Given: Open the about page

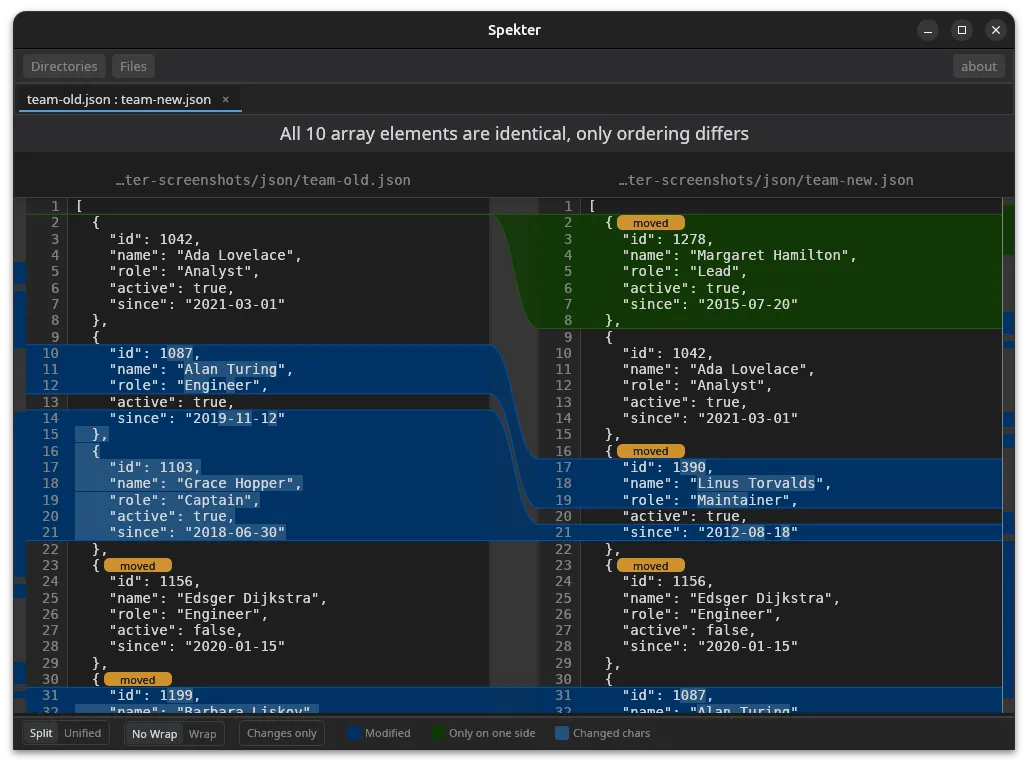Looking at the screenshot, I should pos(978,66).
